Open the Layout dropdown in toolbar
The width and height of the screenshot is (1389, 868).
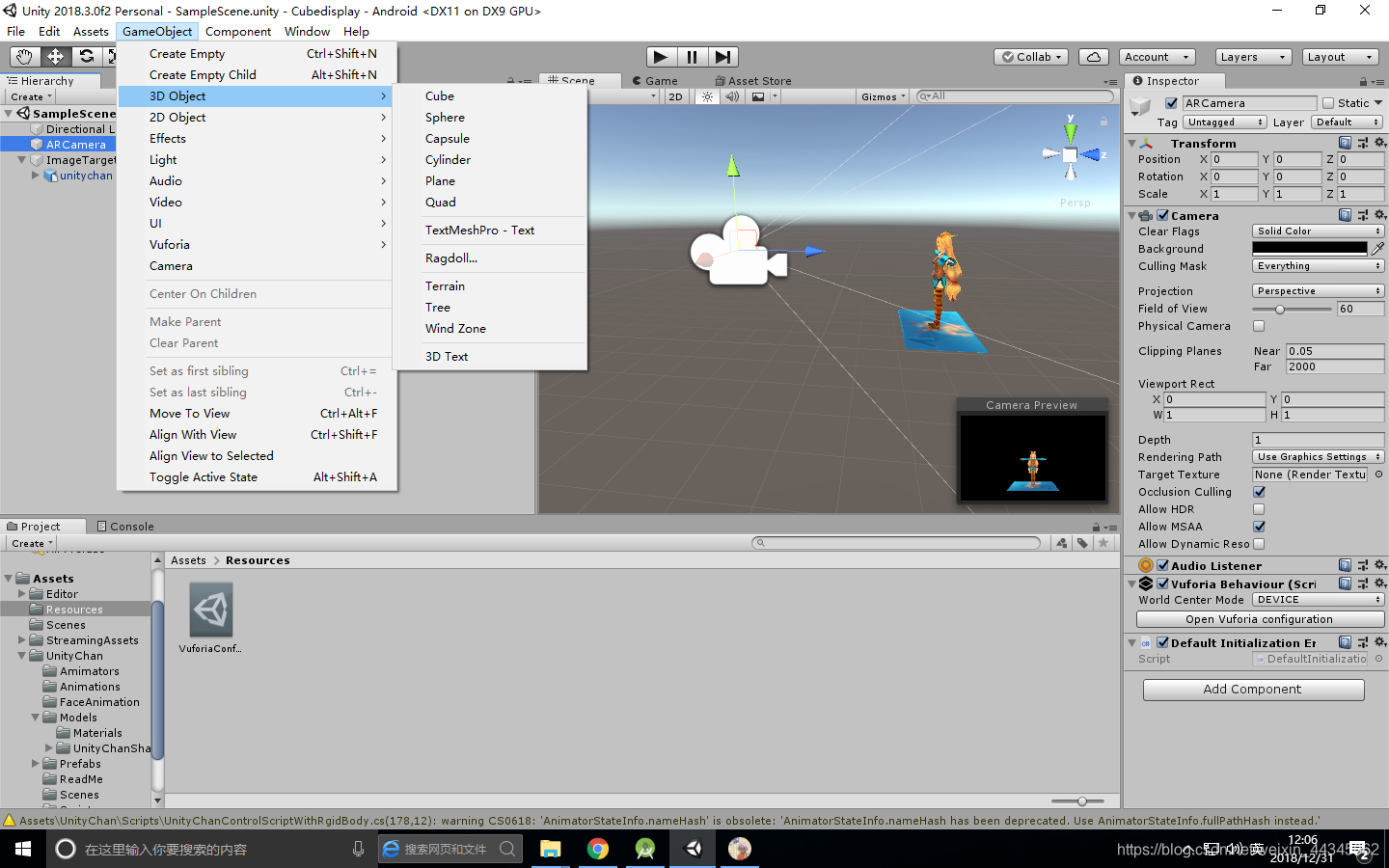click(1340, 57)
